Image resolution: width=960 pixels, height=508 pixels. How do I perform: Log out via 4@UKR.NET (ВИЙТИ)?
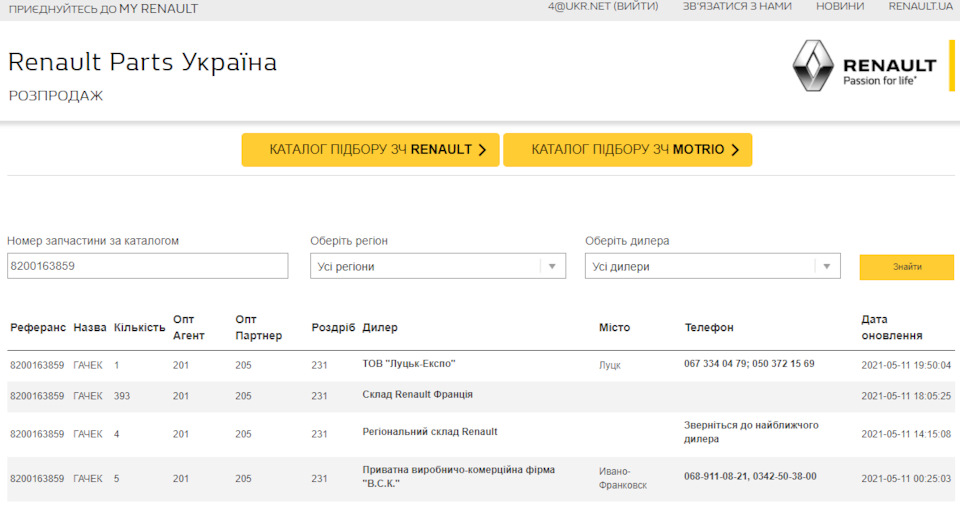(x=603, y=6)
